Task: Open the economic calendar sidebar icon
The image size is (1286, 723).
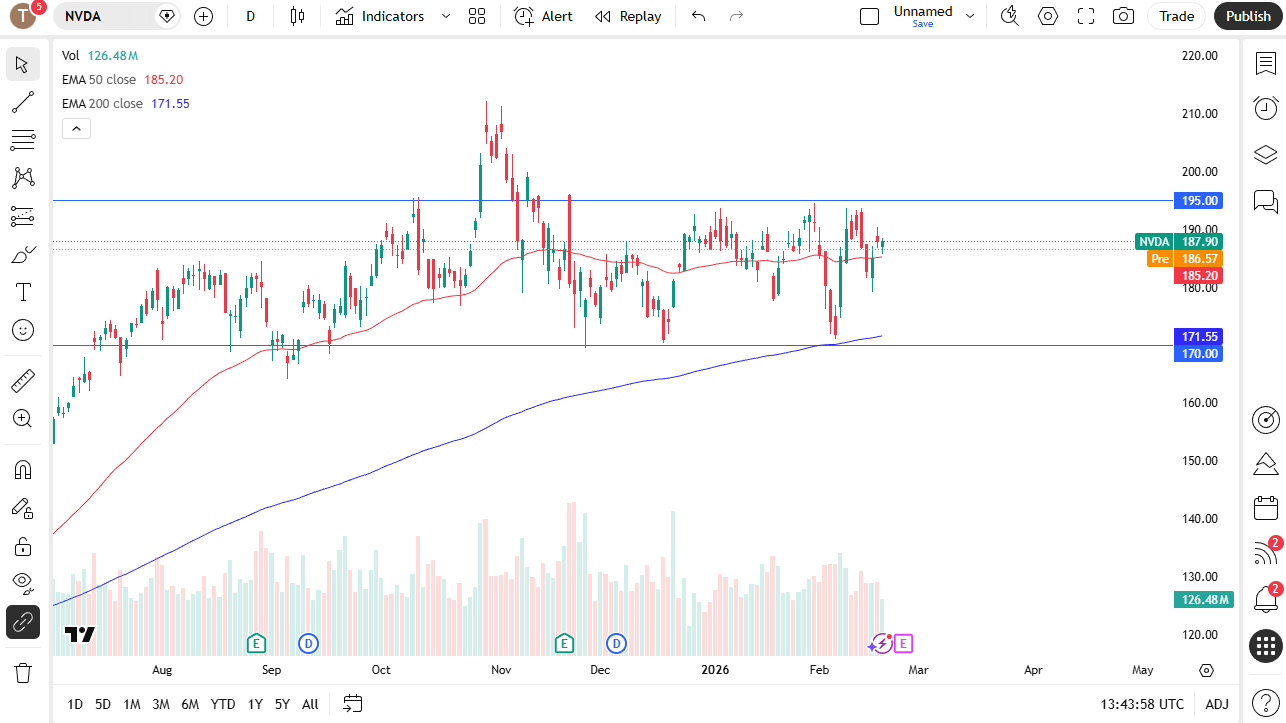Action: [1266, 508]
